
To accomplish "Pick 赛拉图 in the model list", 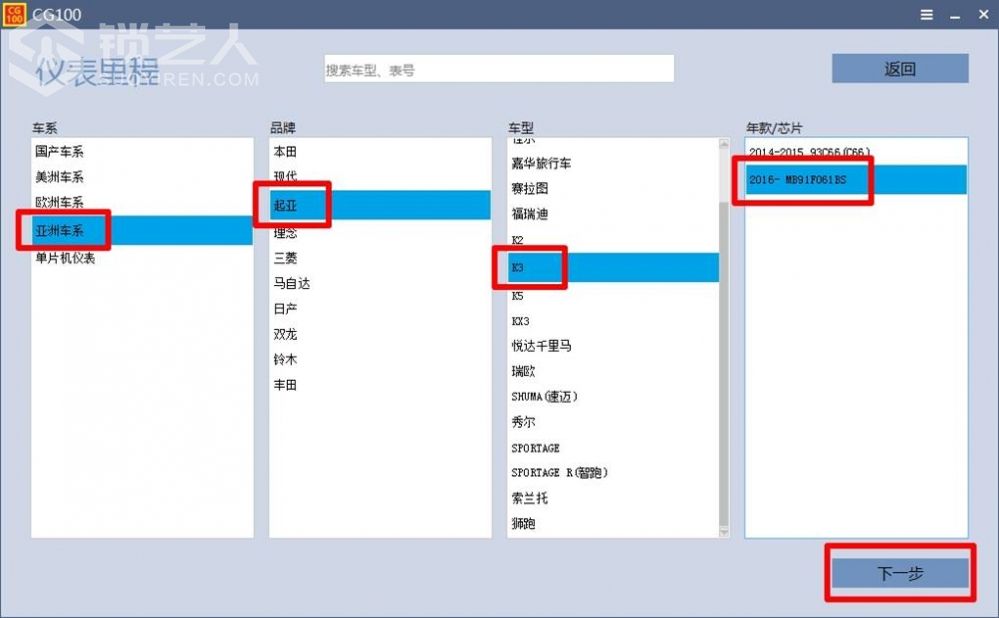I will click(x=613, y=189).
